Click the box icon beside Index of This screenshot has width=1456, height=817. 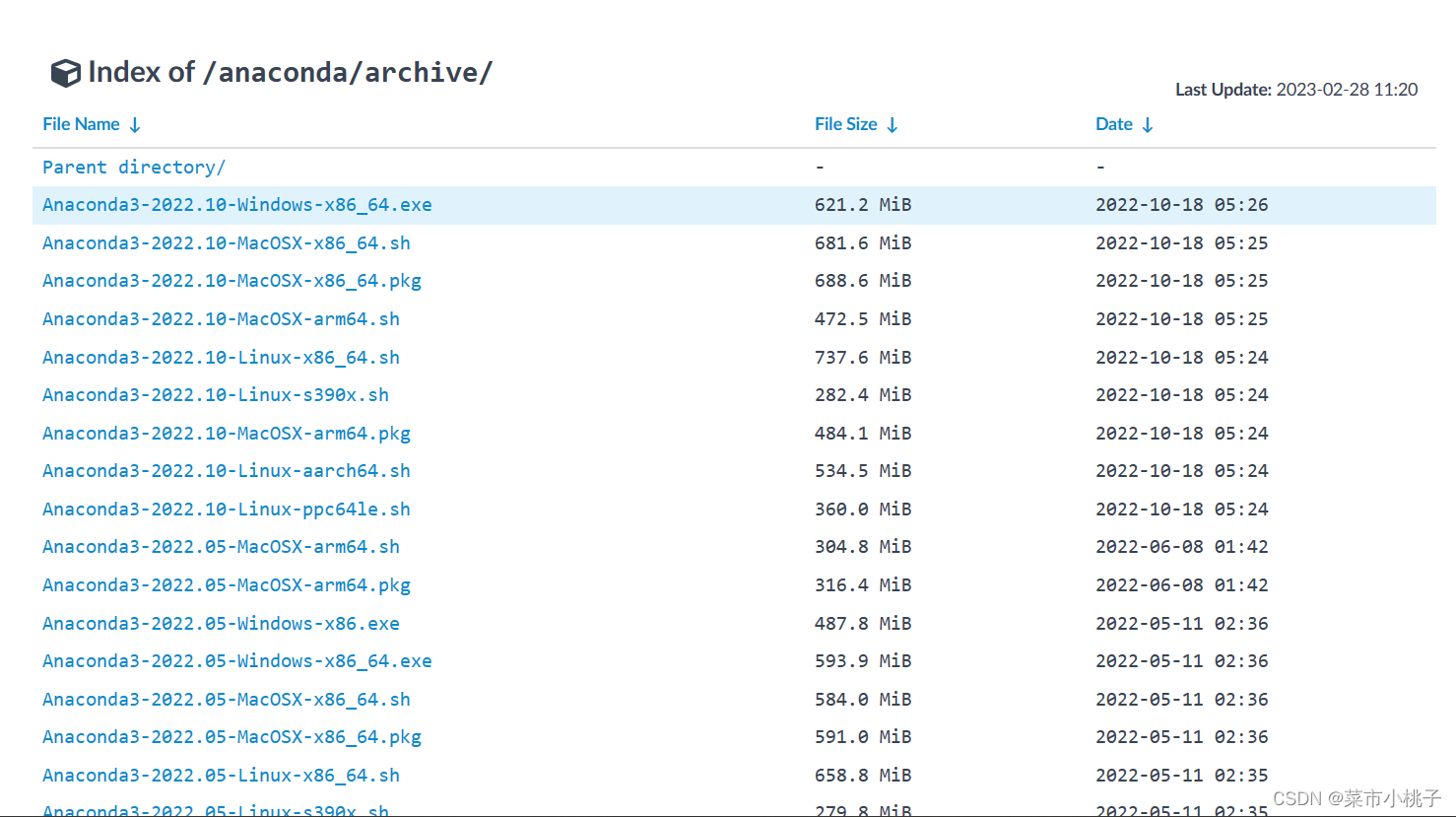click(66, 73)
